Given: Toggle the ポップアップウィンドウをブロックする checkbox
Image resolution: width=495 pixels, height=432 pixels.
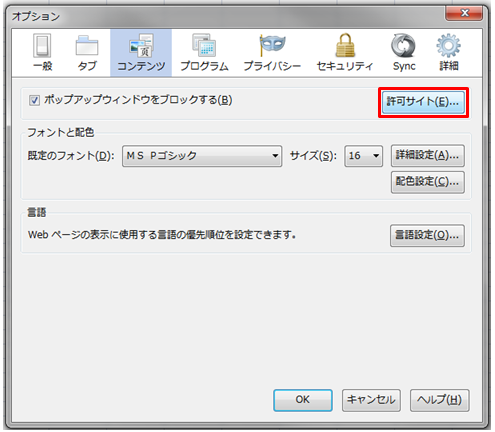Looking at the screenshot, I should [x=34, y=100].
